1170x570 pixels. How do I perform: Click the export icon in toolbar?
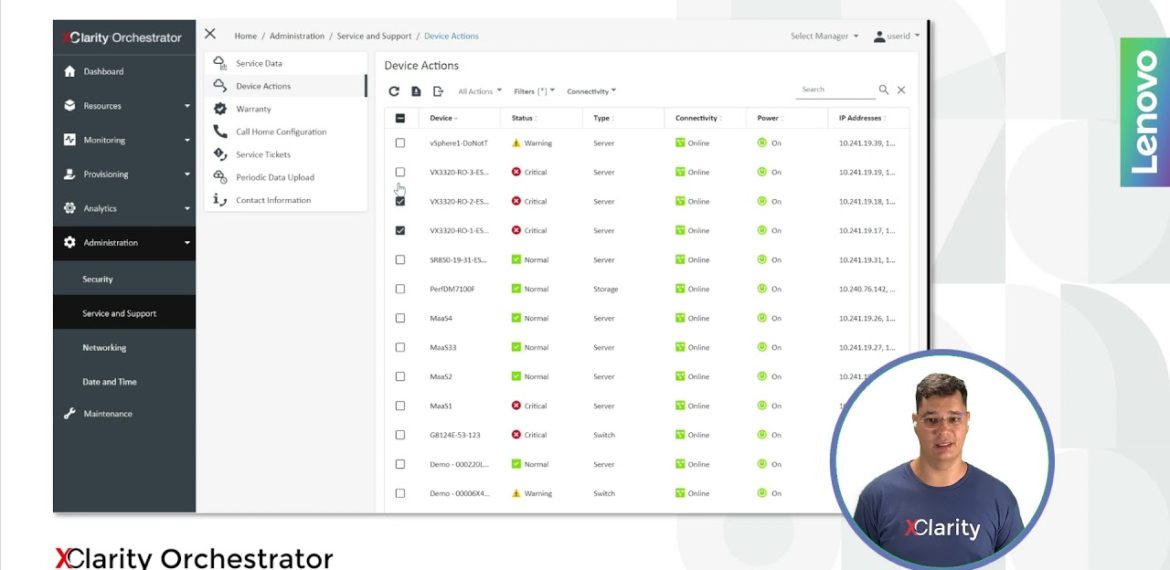tap(438, 91)
